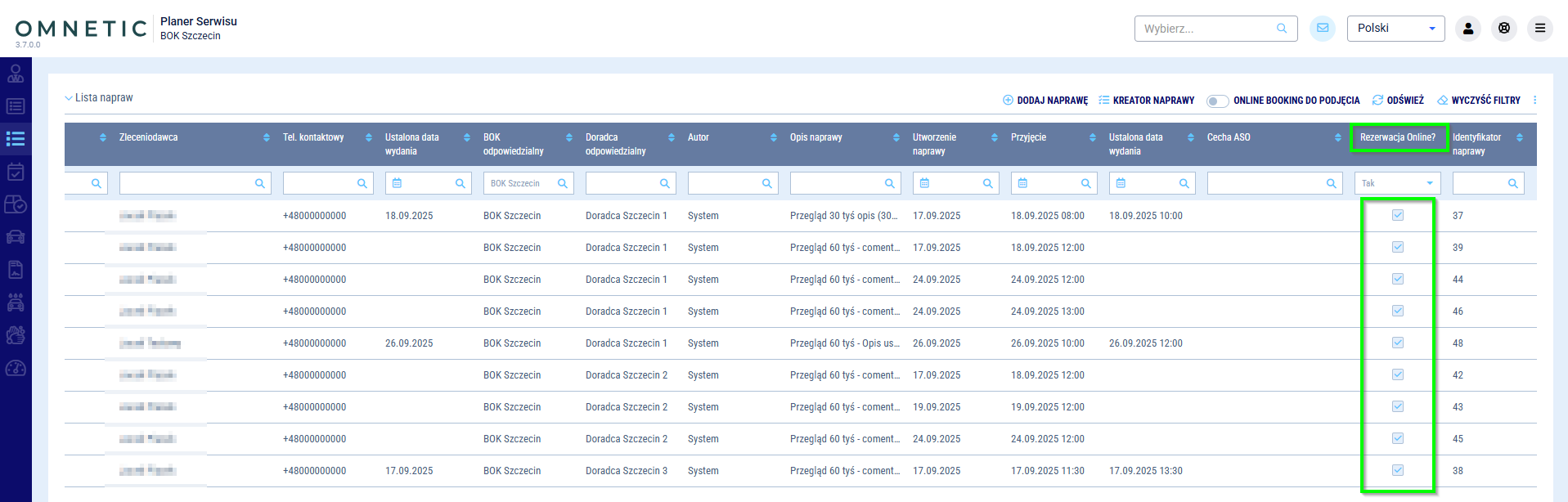Sort by Opis naprawy column header
1568x502 pixels.
(815, 137)
